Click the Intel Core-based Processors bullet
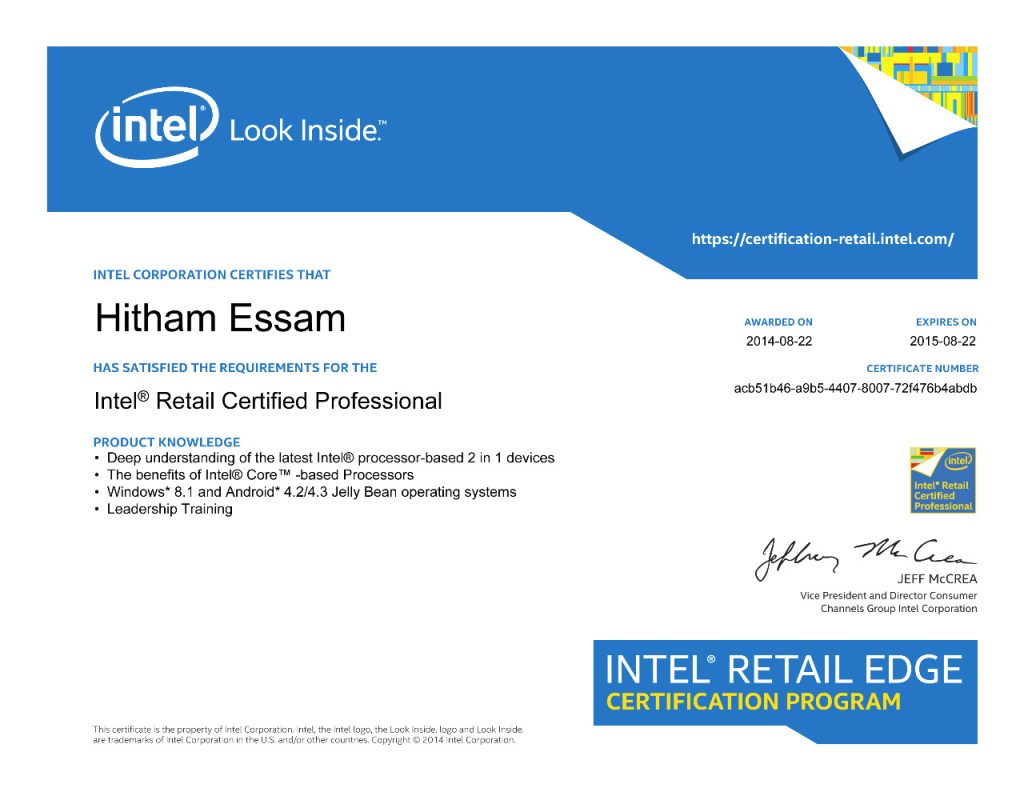This screenshot has height=788, width=1024. point(260,475)
